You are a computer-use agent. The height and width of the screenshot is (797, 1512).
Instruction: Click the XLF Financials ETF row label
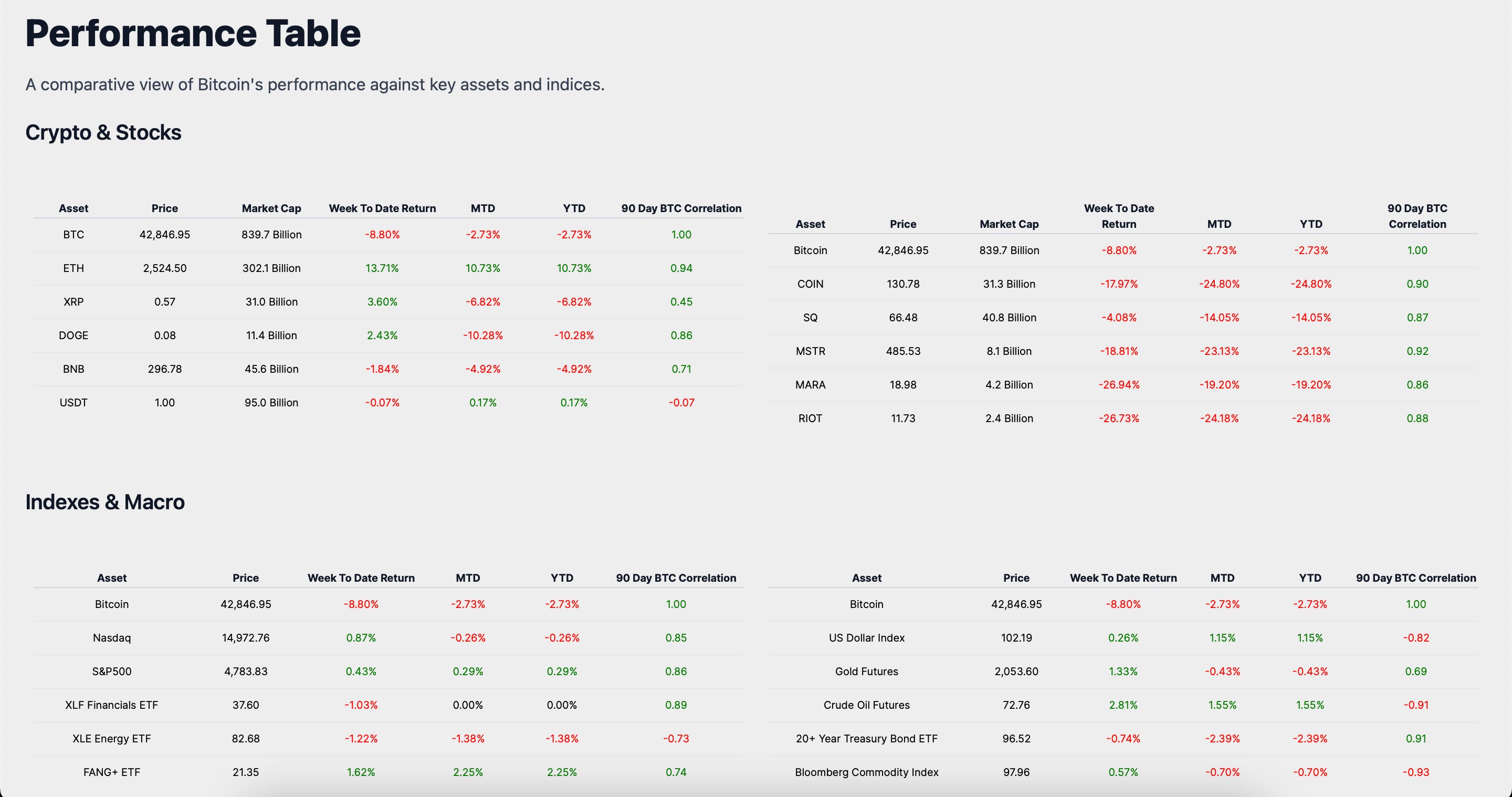[x=111, y=705]
